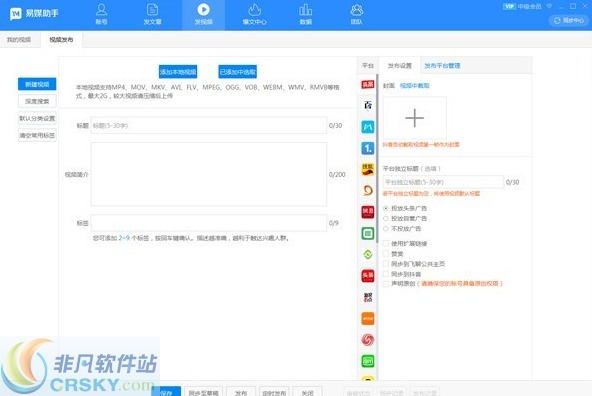
Task: Select the blue '1.' 一点号 platform icon
Action: (x=368, y=148)
